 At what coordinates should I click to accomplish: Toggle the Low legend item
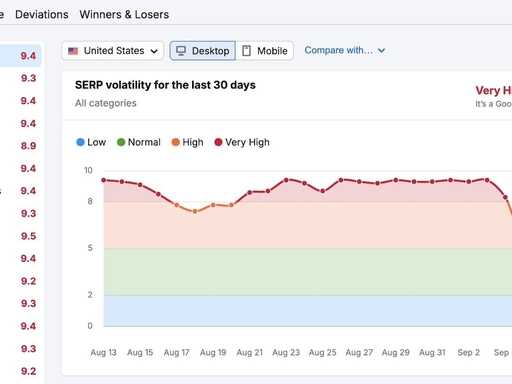(x=91, y=142)
